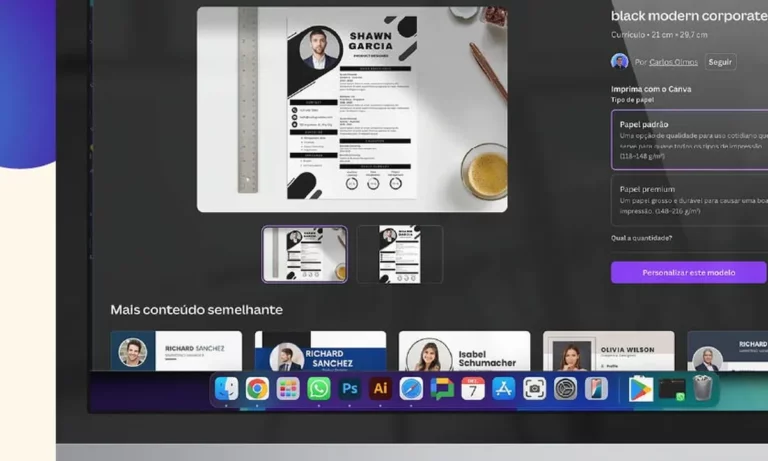This screenshot has width=768, height=461.
Task: Open the Carlos Olmos author link
Action: point(673,62)
